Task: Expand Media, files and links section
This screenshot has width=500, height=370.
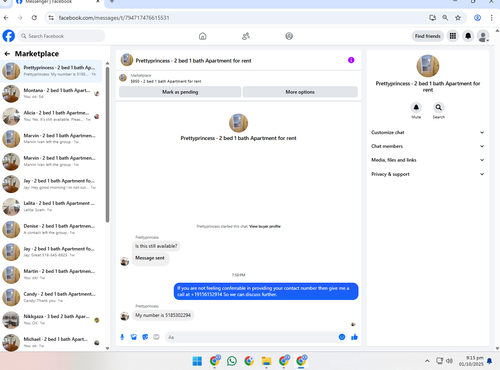Action: [428, 160]
